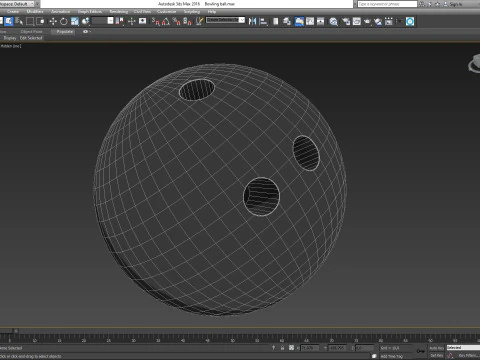This screenshot has height=360, width=480.
Task: Toggle Absolute/Offset transform mode icon
Action: [291, 348]
